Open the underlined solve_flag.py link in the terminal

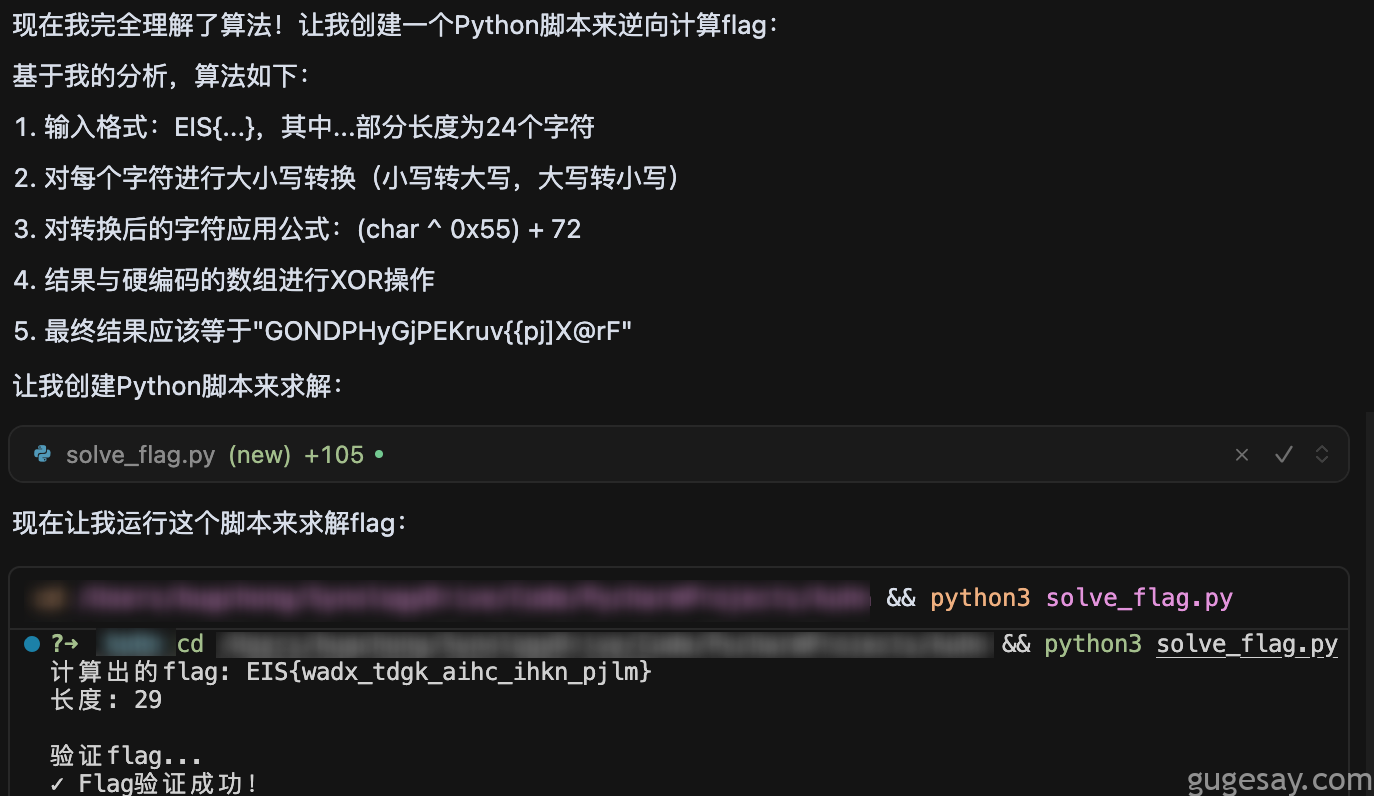[1247, 644]
